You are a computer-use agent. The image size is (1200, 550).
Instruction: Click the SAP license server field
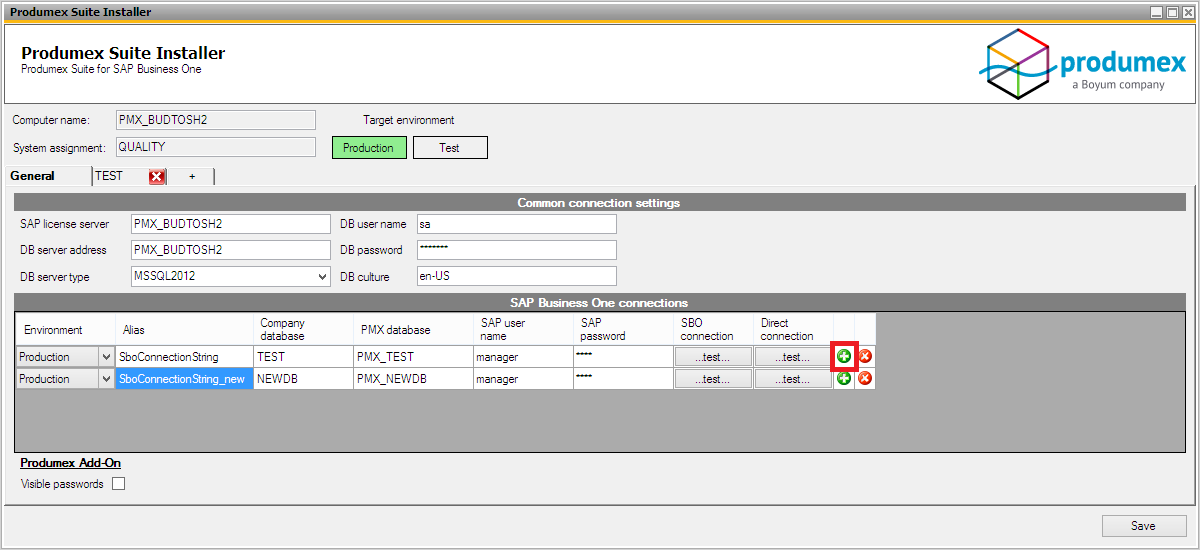(x=230, y=224)
